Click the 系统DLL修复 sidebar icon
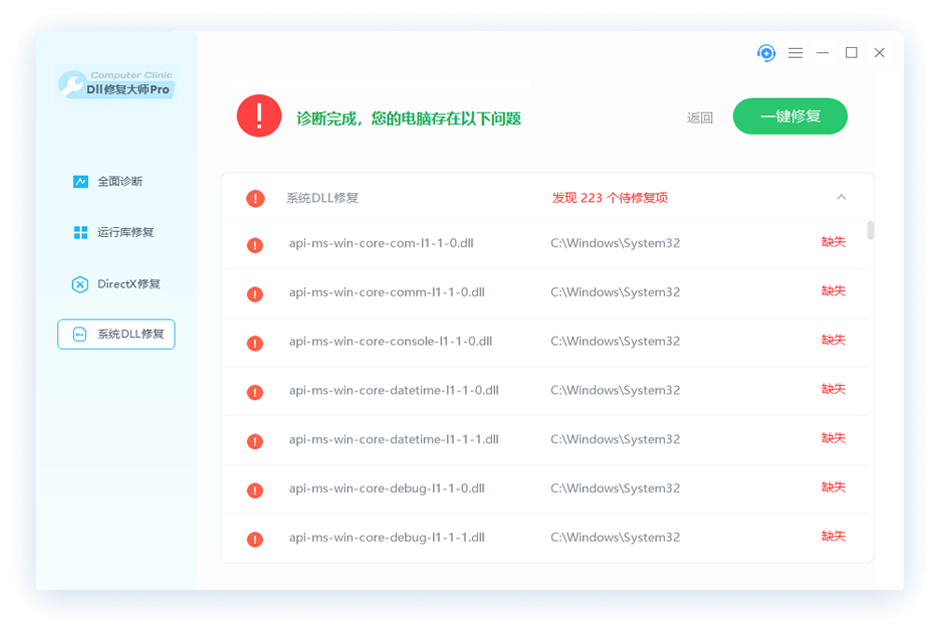 pyautogui.click(x=80, y=335)
